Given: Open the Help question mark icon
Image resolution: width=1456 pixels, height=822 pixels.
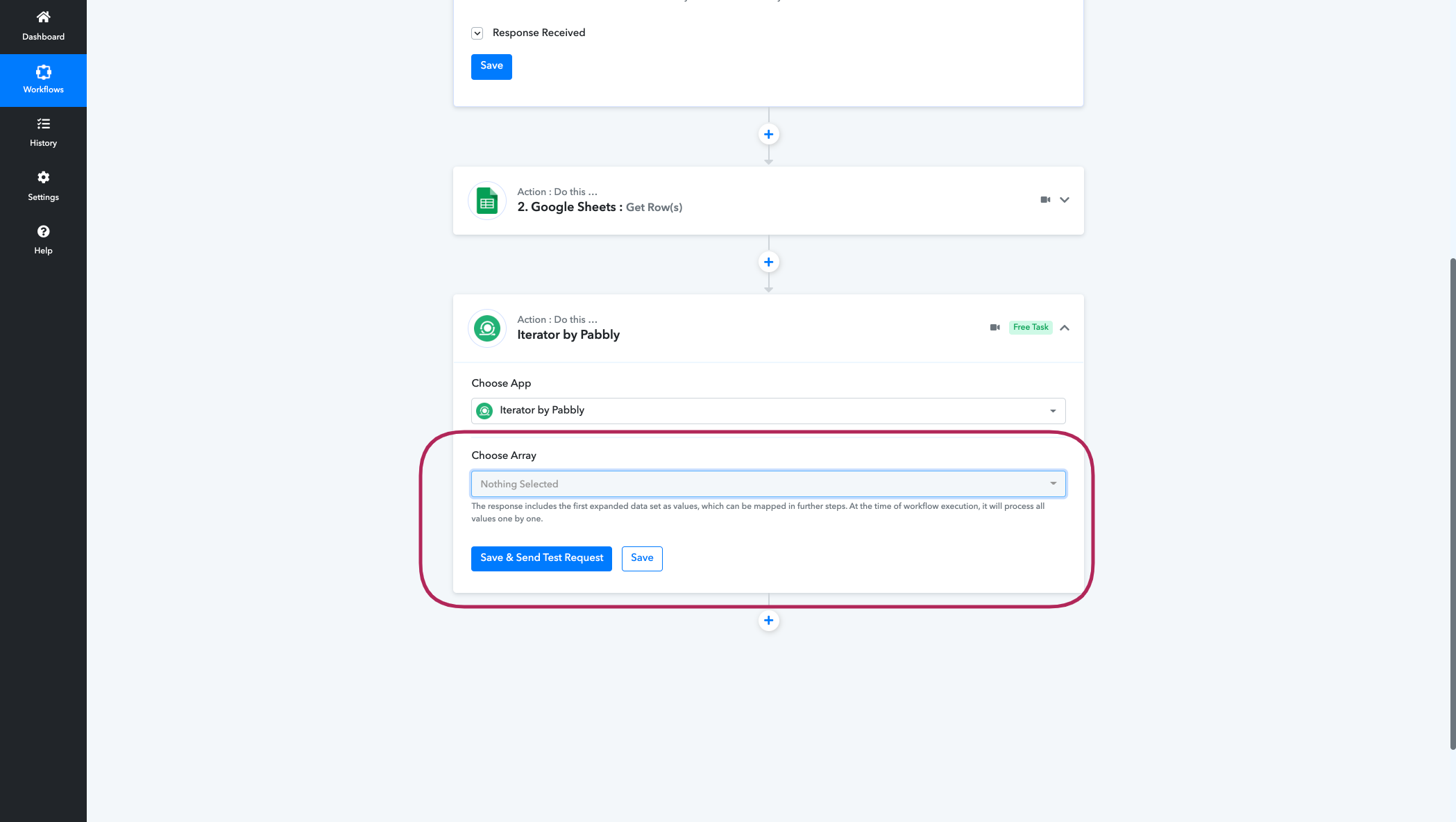Looking at the screenshot, I should pyautogui.click(x=43, y=231).
